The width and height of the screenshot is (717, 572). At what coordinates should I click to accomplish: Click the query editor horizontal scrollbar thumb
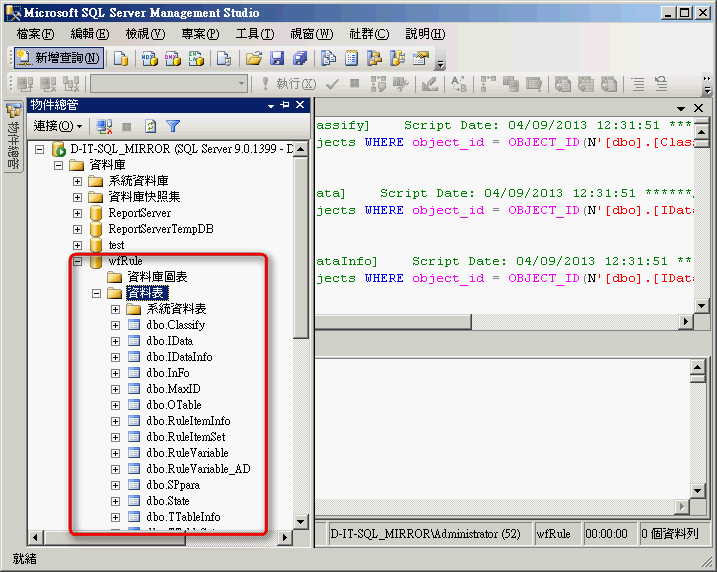pyautogui.click(x=393, y=322)
